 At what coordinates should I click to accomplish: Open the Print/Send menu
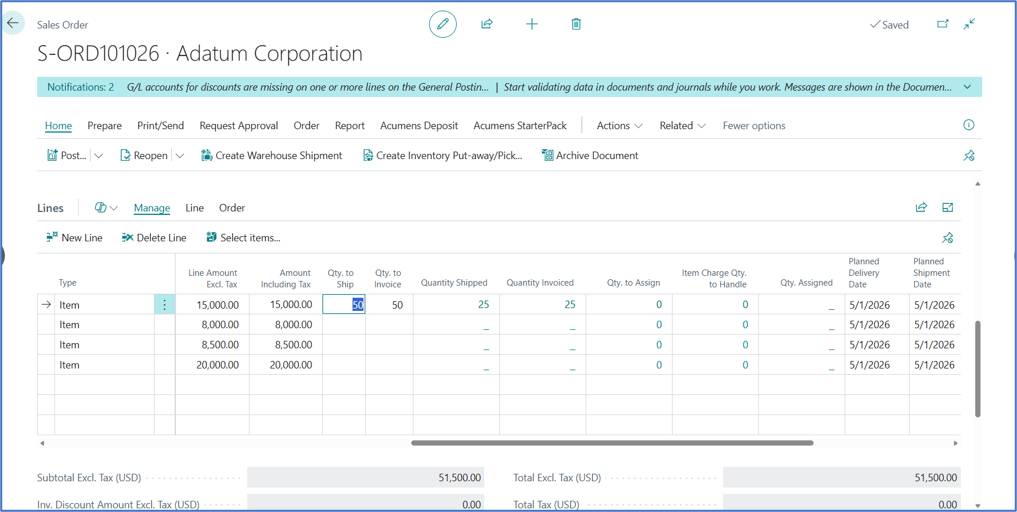point(160,126)
